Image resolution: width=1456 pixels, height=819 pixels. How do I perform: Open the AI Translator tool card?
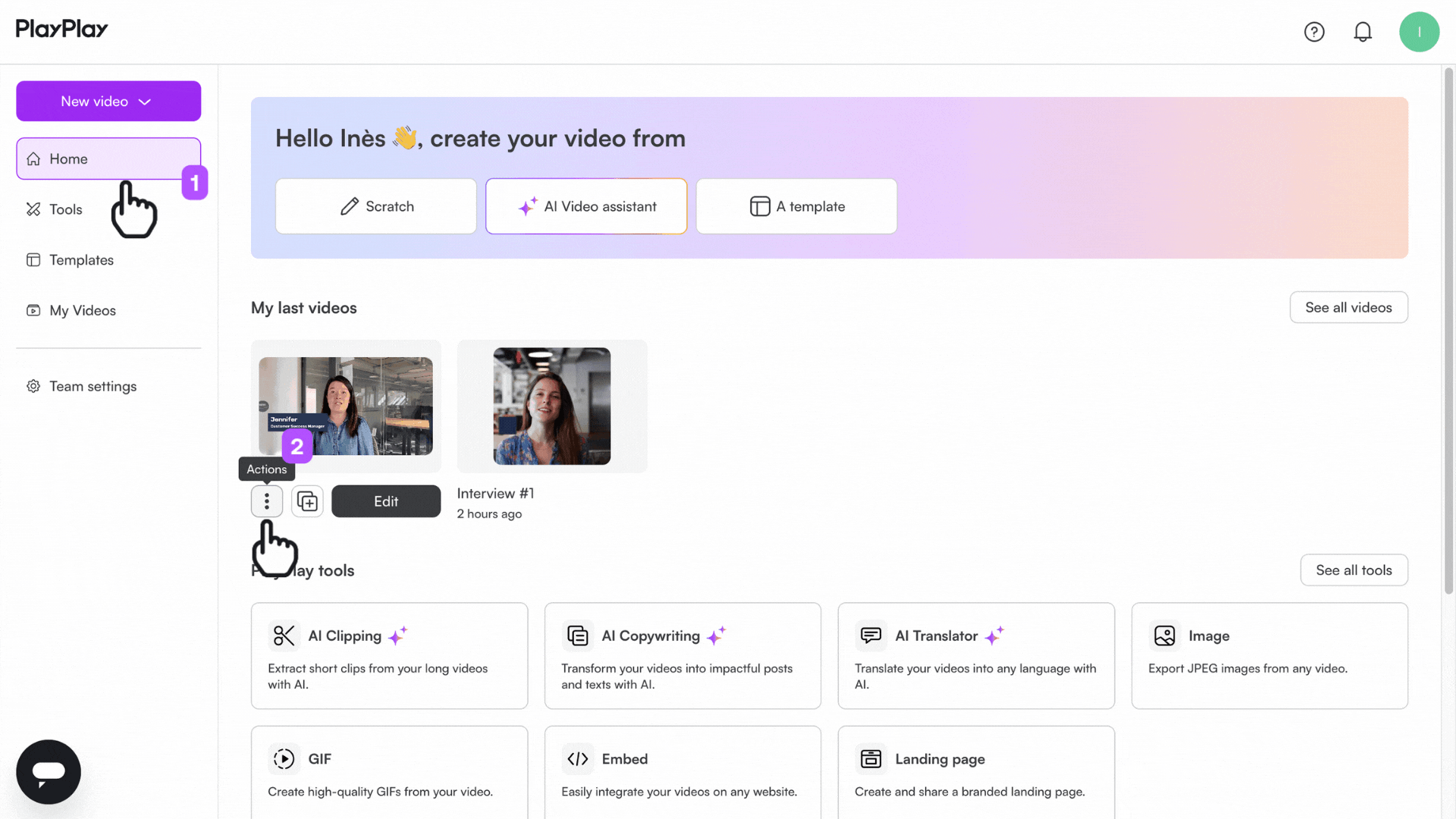[x=976, y=656]
